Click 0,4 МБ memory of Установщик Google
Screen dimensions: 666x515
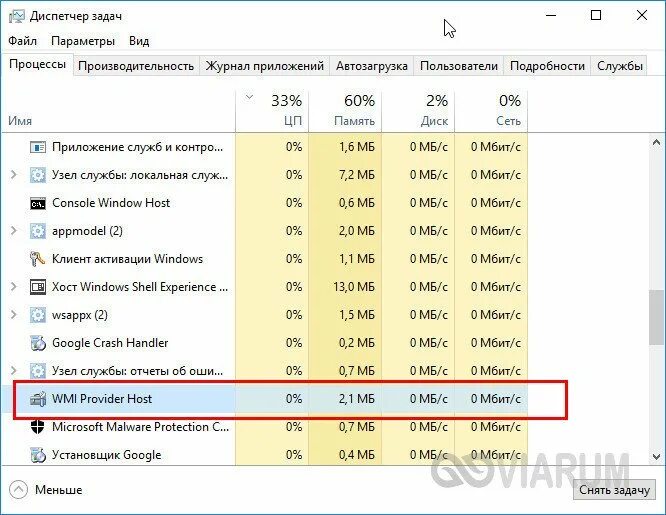357,455
